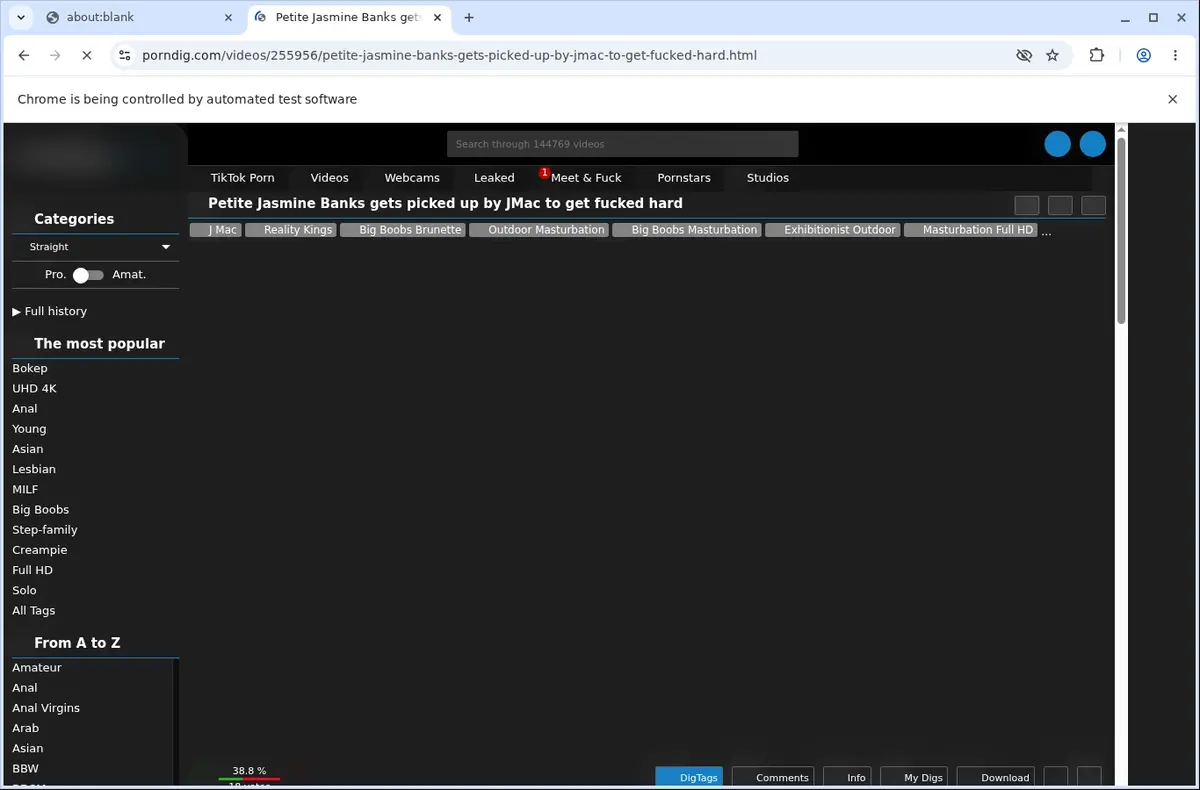Screen dimensions: 1200x790
Task: Open the Webcams menu item
Action: [x=412, y=178]
